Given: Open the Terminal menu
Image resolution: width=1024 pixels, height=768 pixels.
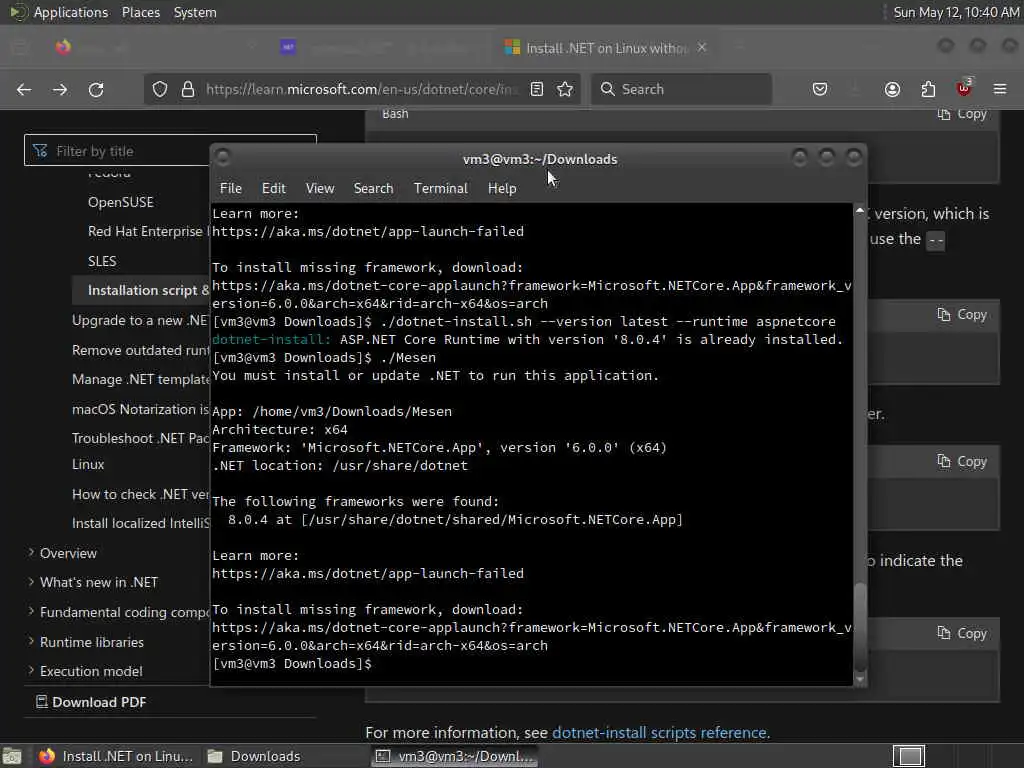Looking at the screenshot, I should click(x=441, y=188).
